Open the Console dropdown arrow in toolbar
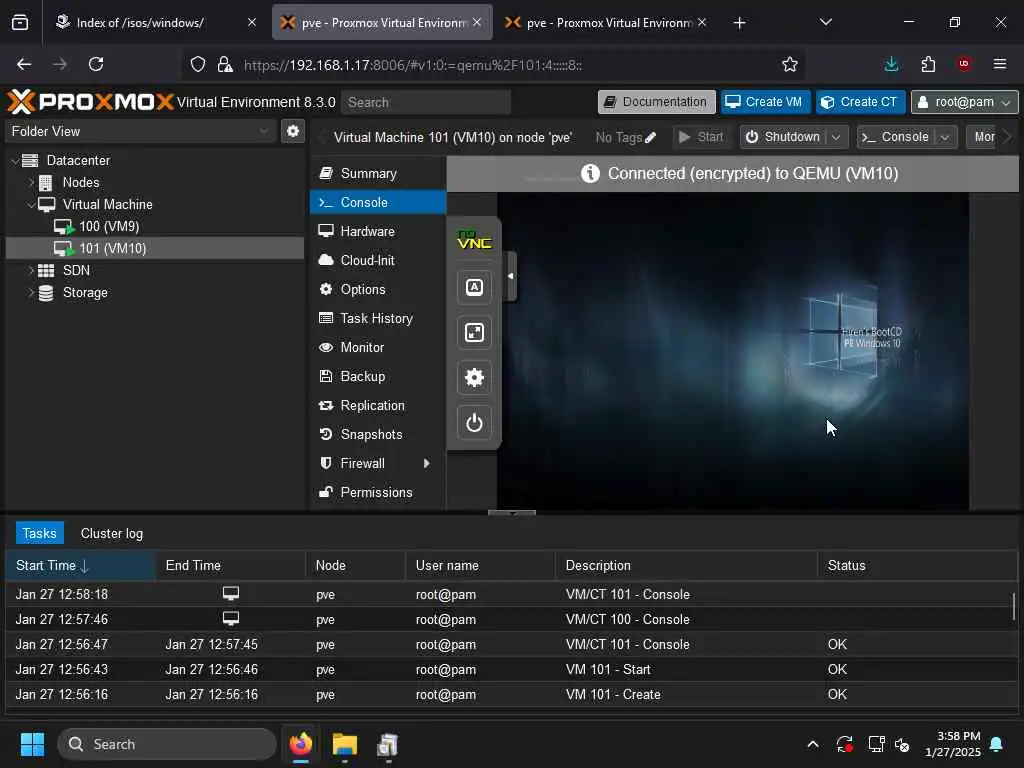This screenshot has width=1024, height=768. tap(944, 137)
